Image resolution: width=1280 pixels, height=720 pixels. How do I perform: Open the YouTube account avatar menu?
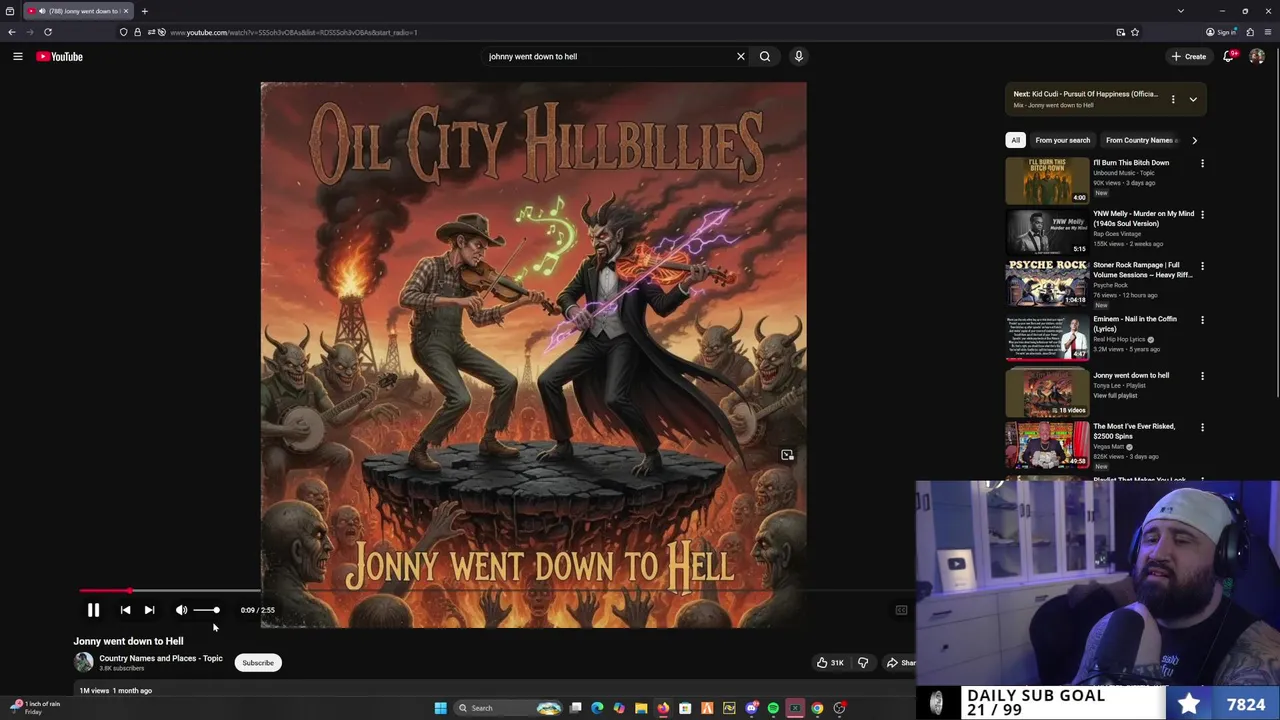[1257, 57]
